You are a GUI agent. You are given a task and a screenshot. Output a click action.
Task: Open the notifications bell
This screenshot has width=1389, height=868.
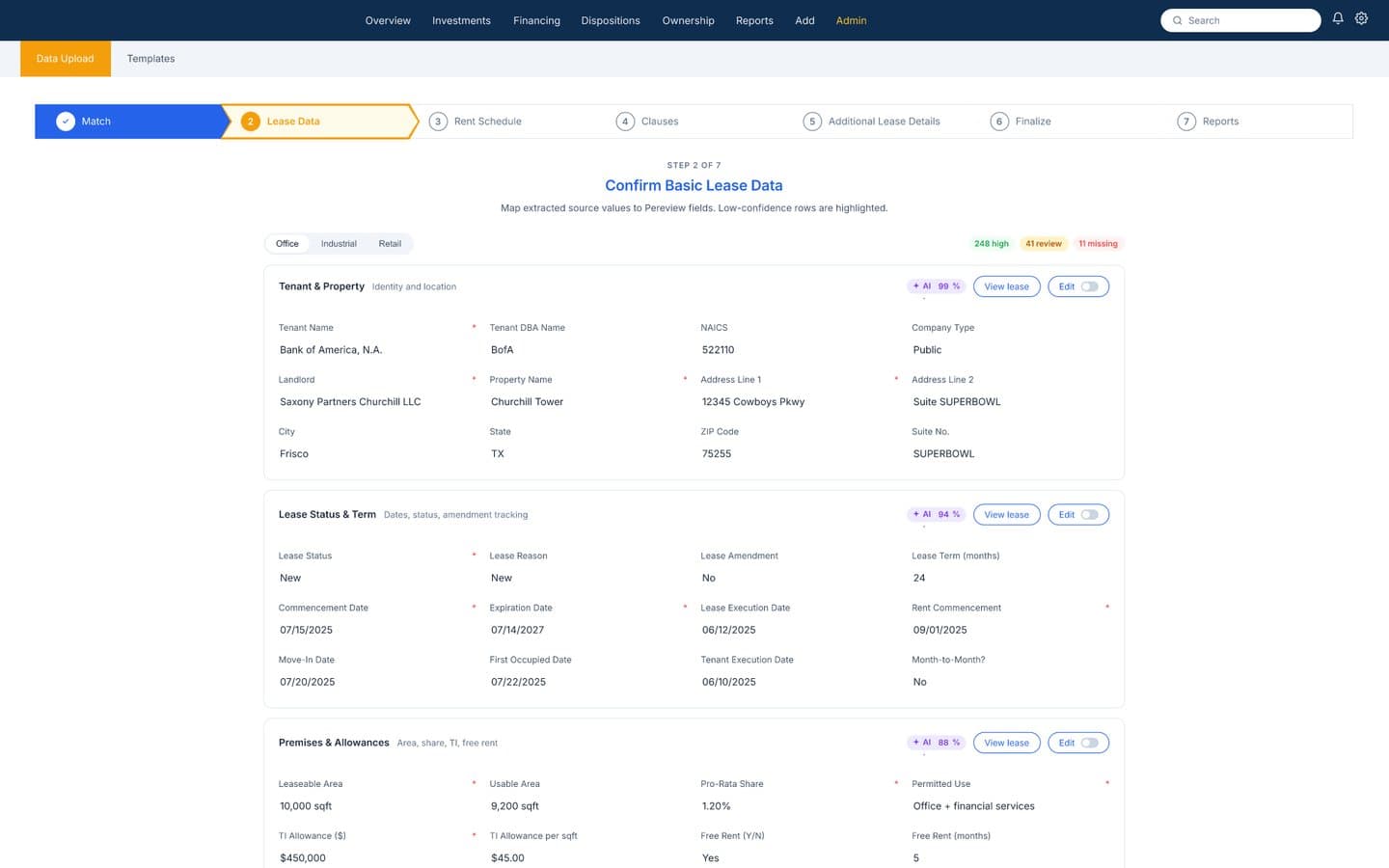tap(1338, 18)
